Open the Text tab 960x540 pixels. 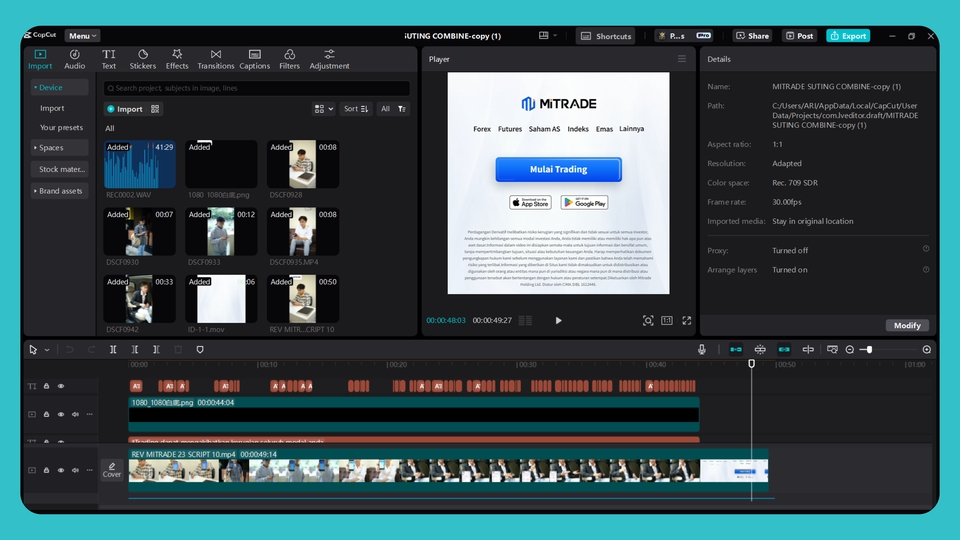[x=108, y=59]
